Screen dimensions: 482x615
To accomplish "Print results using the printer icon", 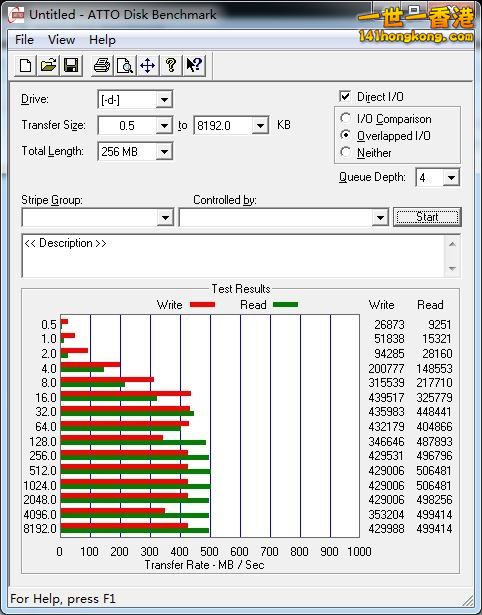I will pyautogui.click(x=102, y=65).
